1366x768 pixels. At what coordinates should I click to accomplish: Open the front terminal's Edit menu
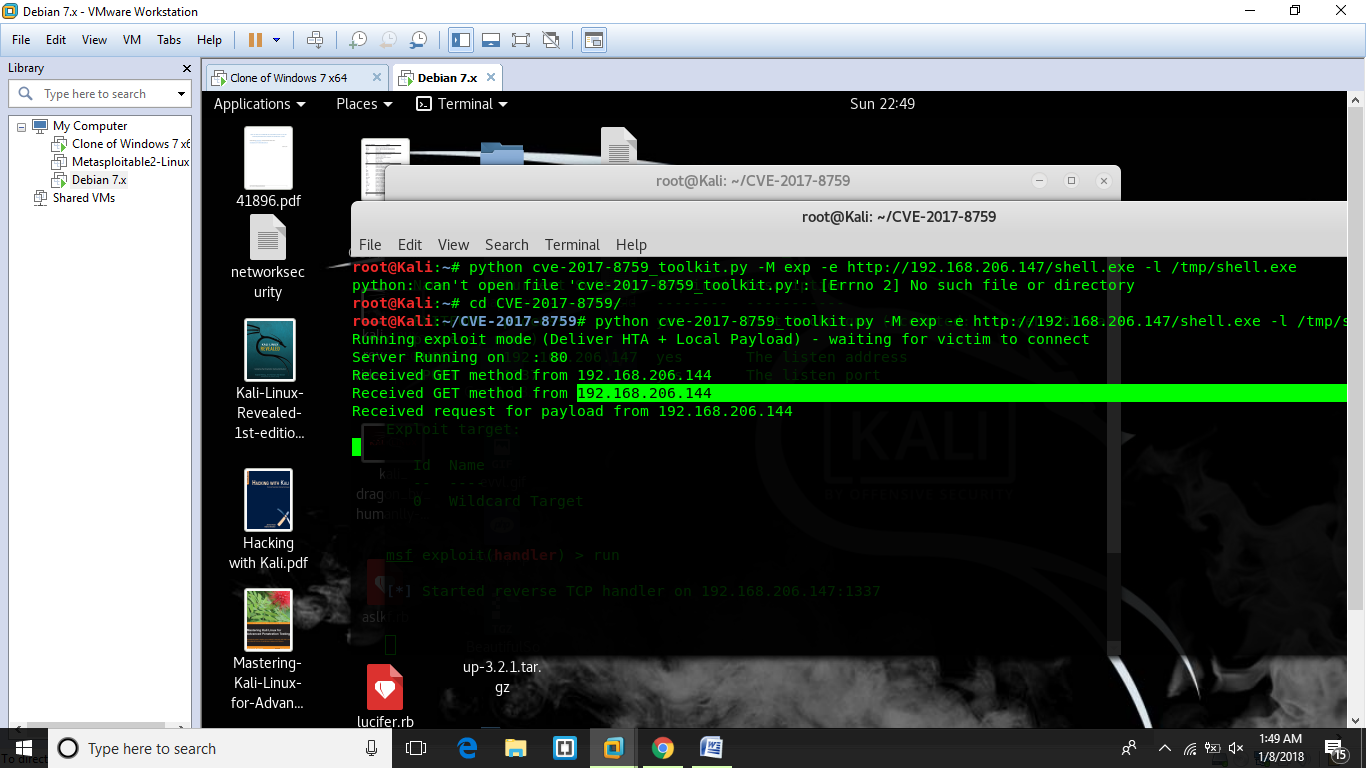410,245
